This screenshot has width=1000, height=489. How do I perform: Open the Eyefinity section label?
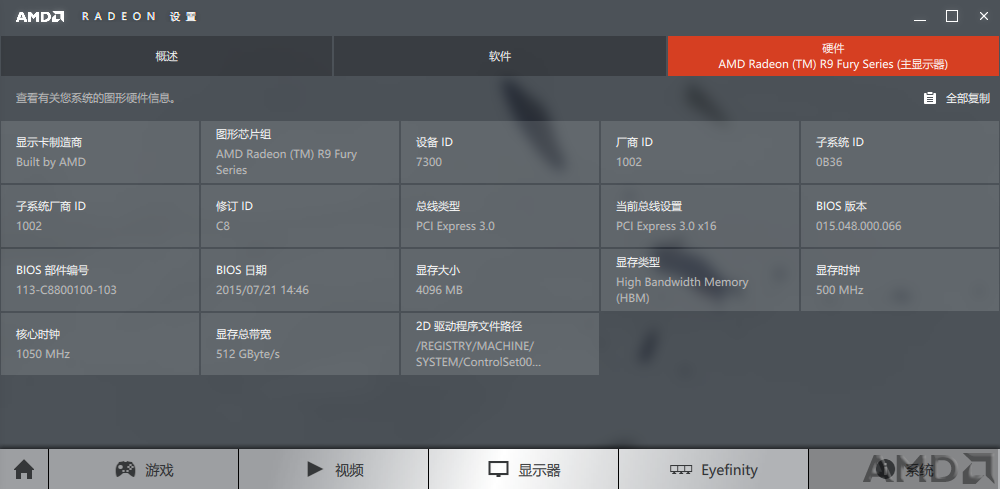[x=729, y=471]
